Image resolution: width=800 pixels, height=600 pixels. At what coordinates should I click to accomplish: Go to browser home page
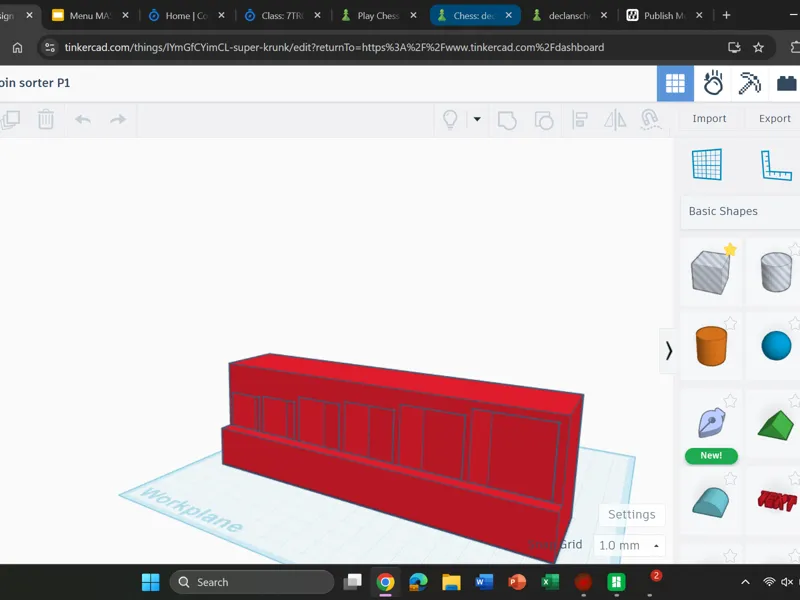(17, 47)
